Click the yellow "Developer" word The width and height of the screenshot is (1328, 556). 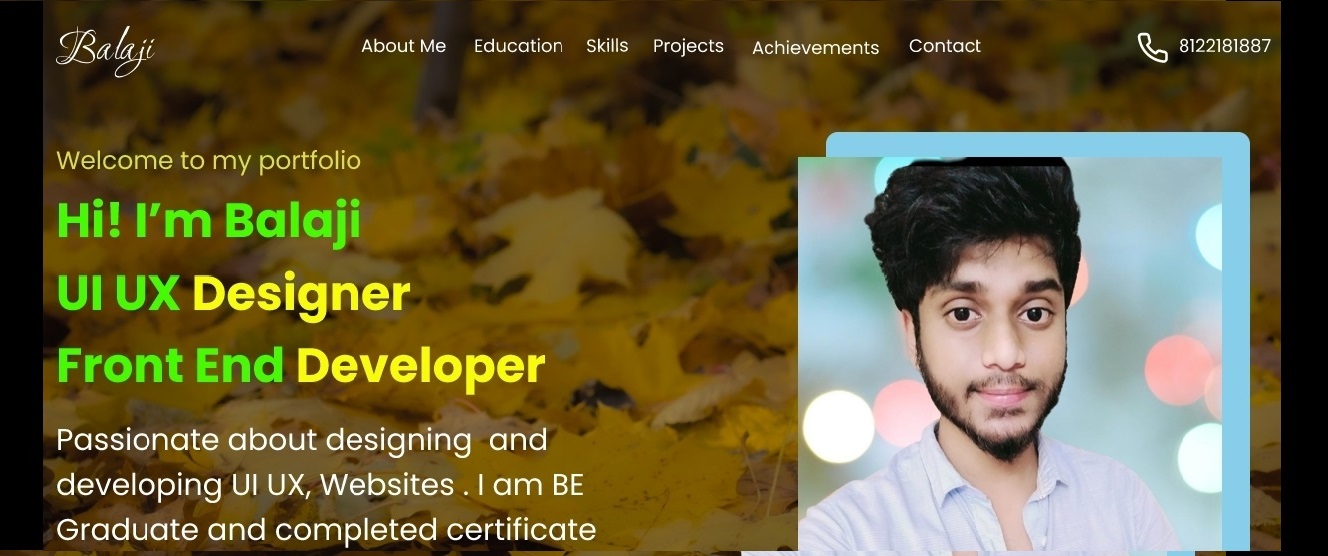pyautogui.click(x=421, y=367)
